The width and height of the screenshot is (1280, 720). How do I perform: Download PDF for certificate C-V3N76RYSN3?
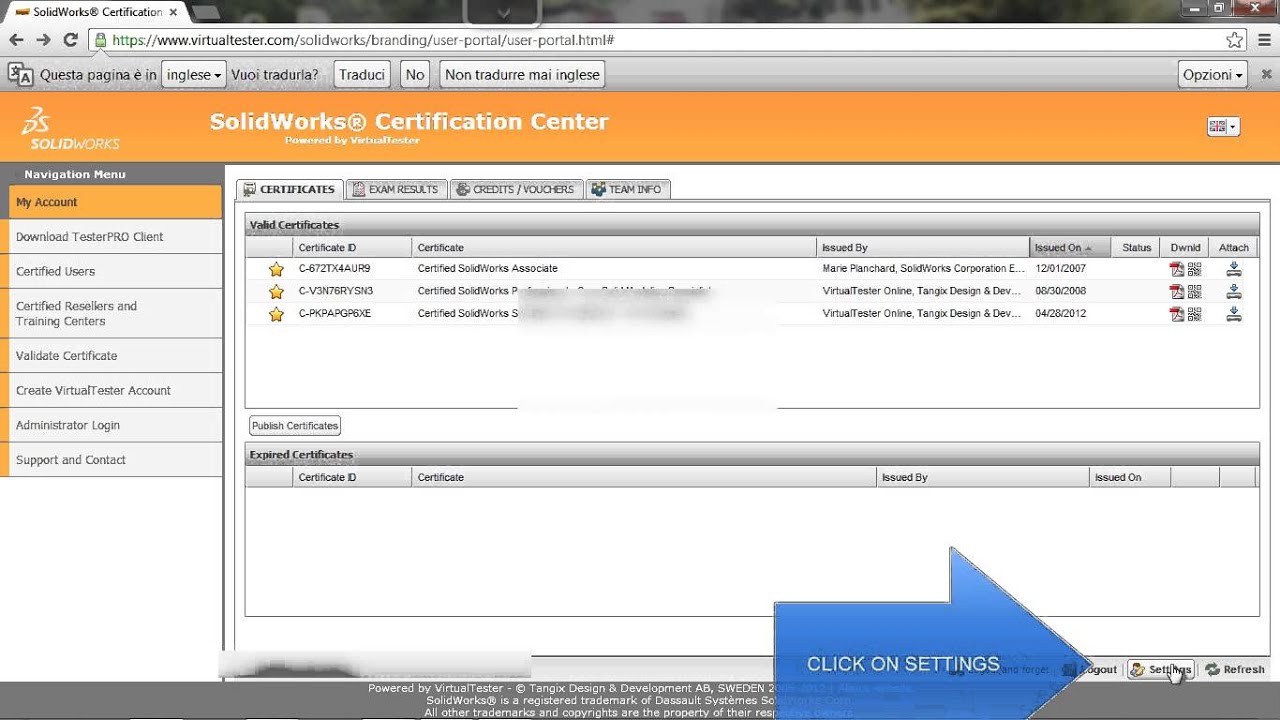(x=1177, y=291)
